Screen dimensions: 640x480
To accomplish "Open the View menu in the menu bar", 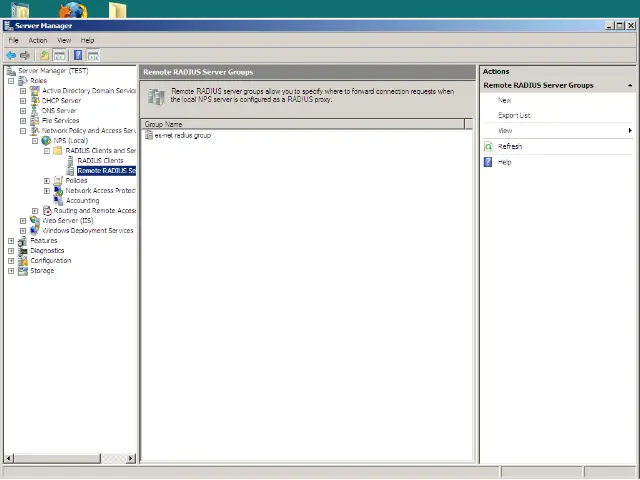I will pos(64,40).
